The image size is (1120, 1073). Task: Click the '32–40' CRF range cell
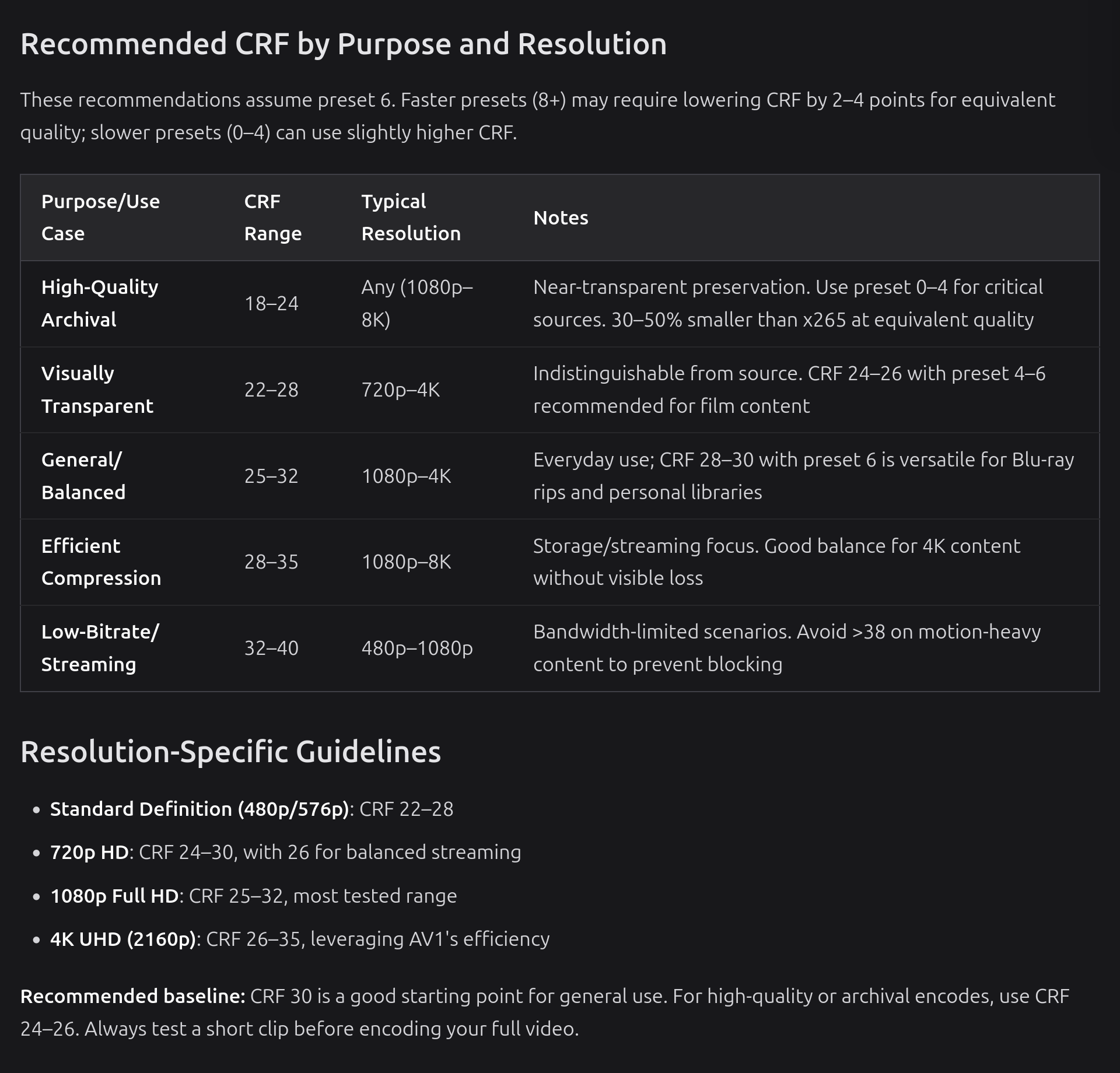(x=271, y=648)
